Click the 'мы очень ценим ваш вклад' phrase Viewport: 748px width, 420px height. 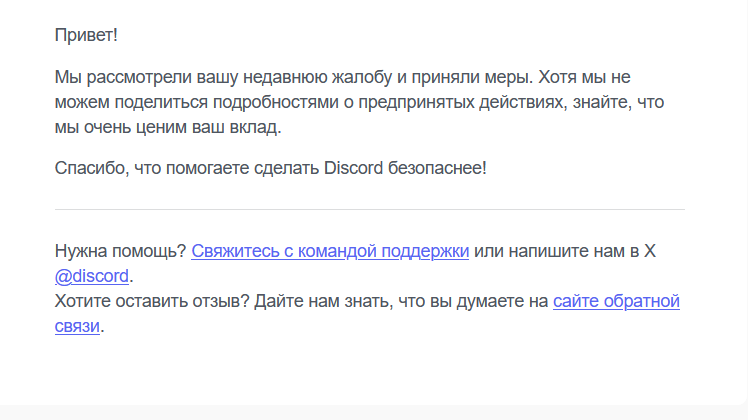point(166,127)
